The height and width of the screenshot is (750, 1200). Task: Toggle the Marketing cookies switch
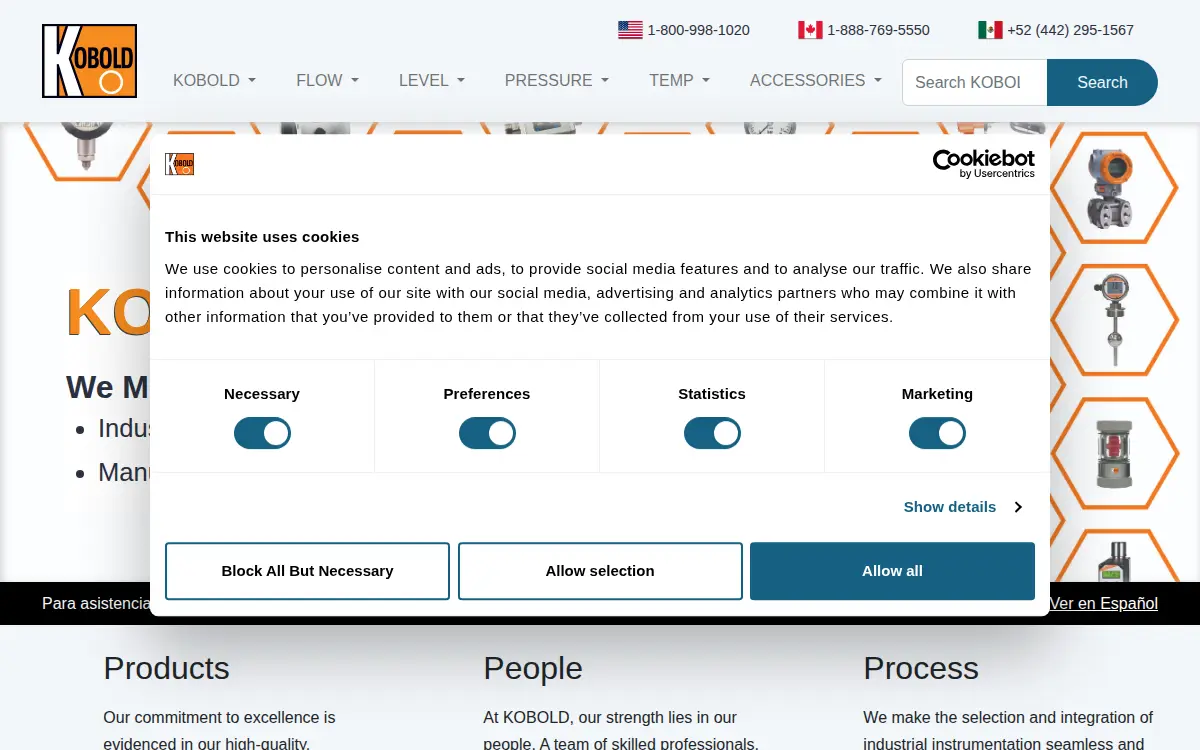(x=937, y=433)
